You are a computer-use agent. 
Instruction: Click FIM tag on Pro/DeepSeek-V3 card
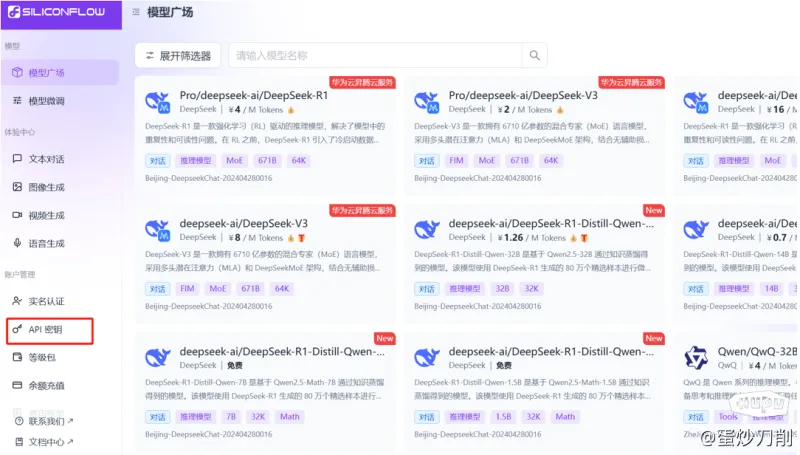[456, 161]
